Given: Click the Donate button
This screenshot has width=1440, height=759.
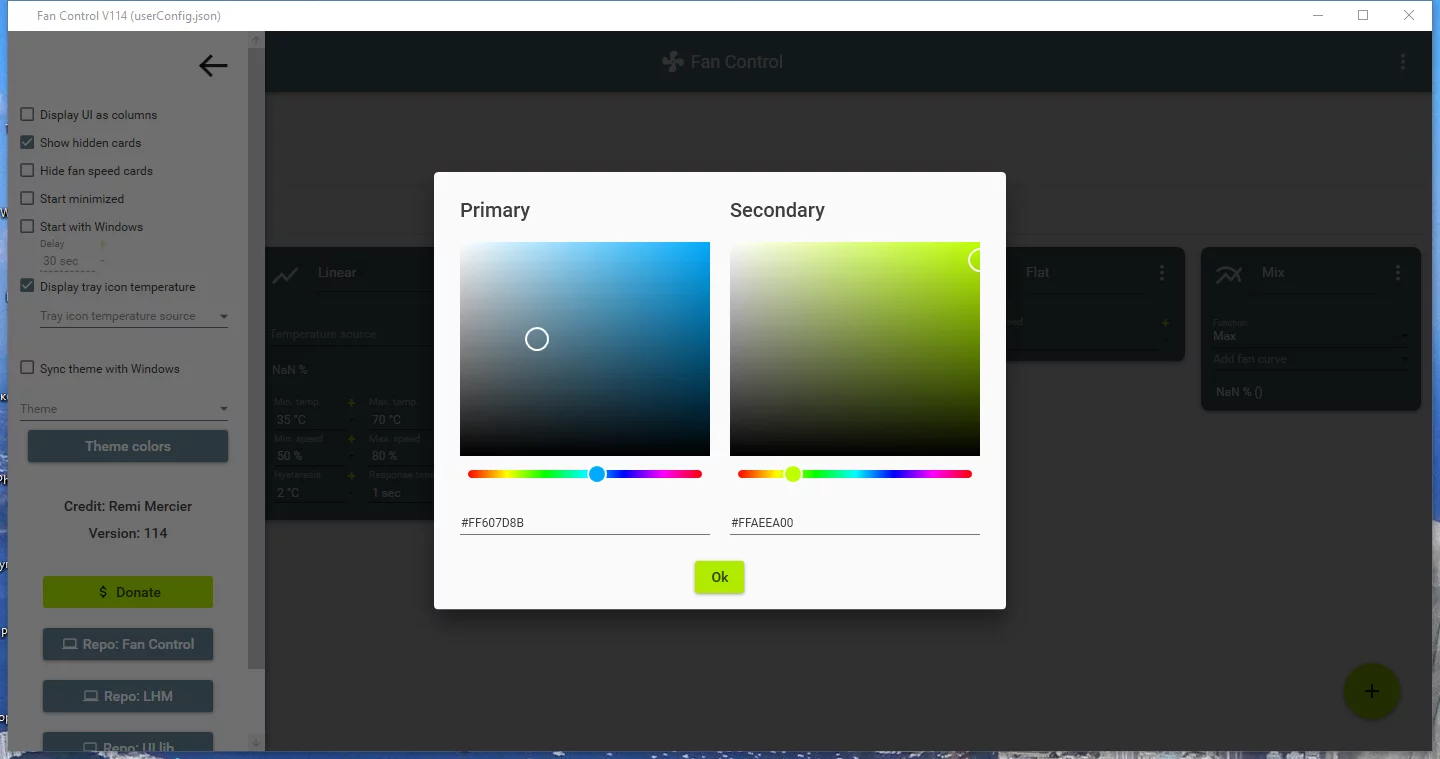Looking at the screenshot, I should (128, 592).
